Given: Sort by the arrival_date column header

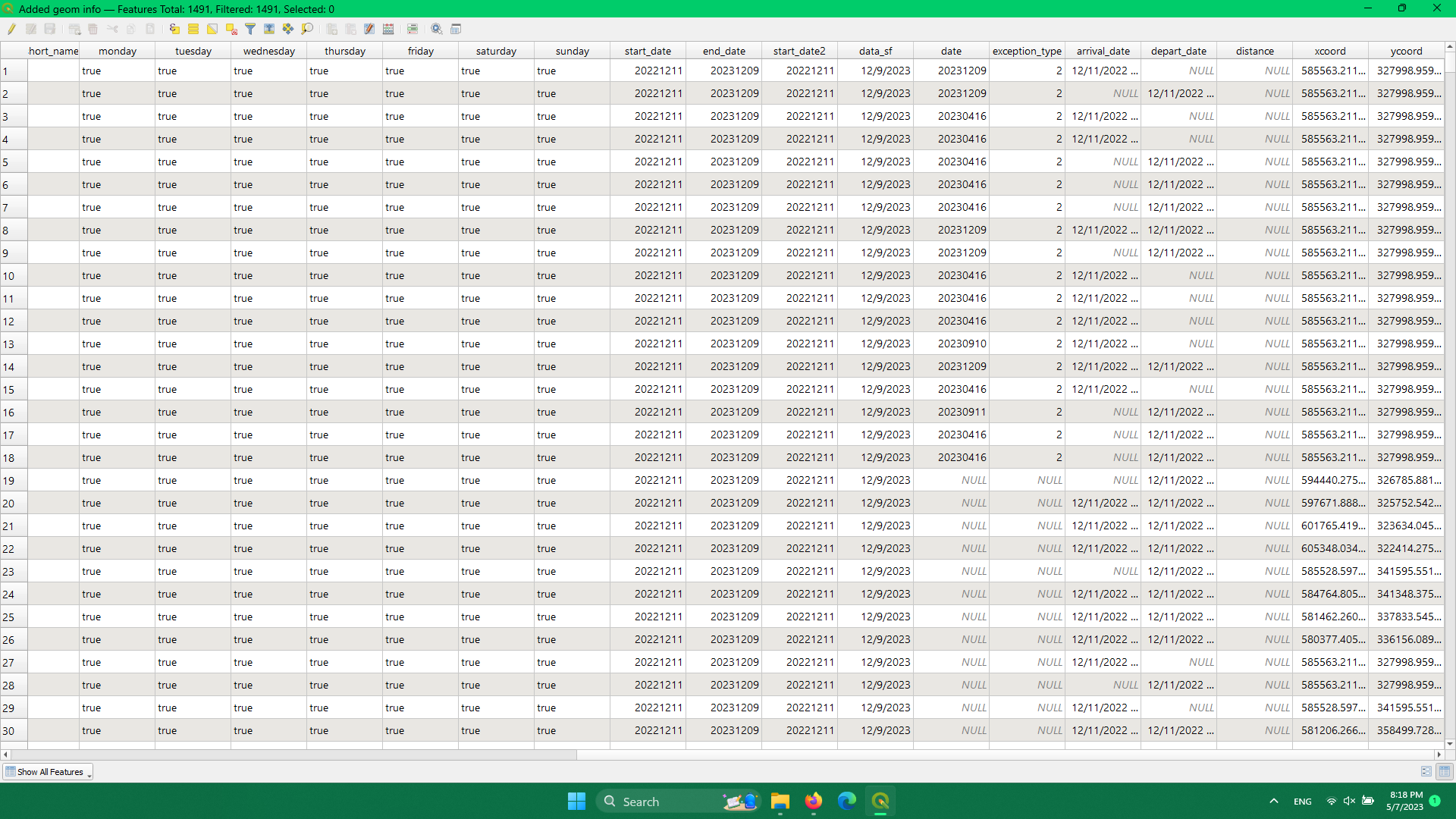Looking at the screenshot, I should 1103,51.
